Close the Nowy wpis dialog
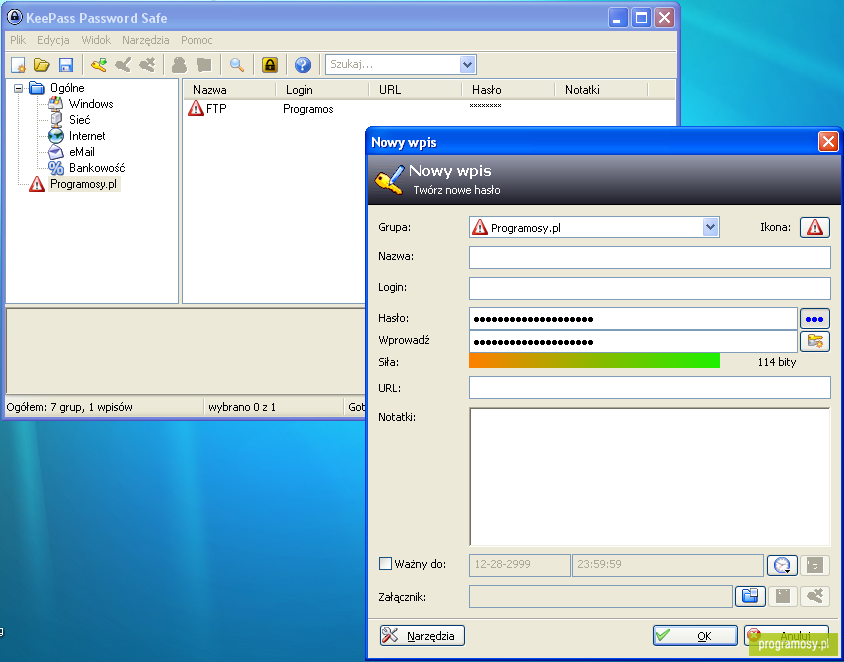This screenshot has height=662, width=844. click(x=827, y=142)
